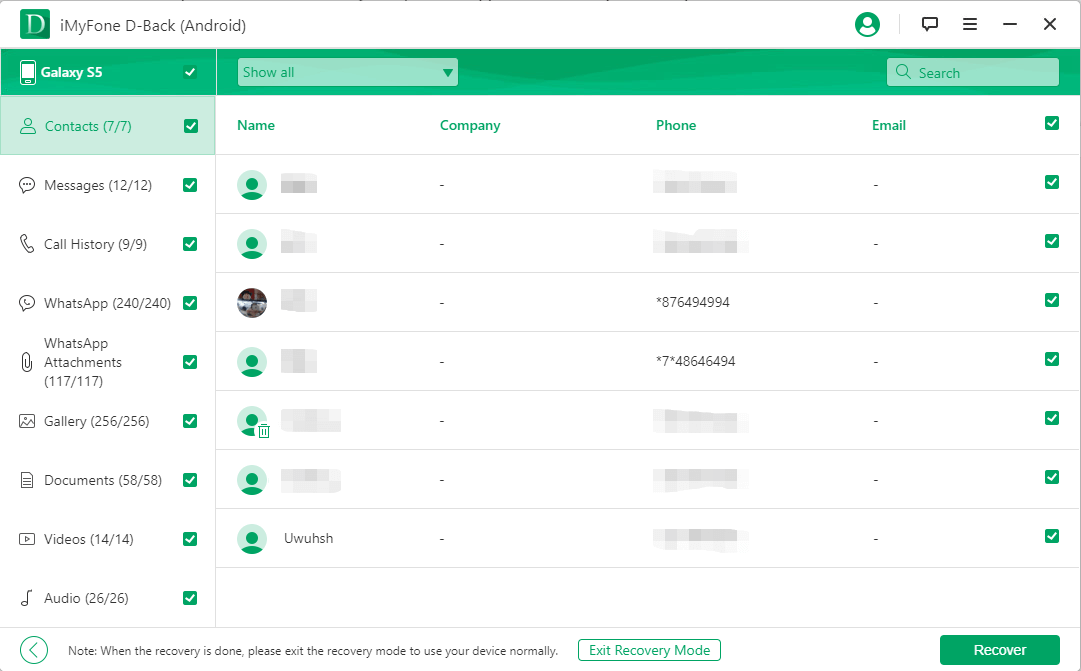This screenshot has height=671, width=1081.
Task: Click the back arrow circle icon
Action: [x=34, y=650]
